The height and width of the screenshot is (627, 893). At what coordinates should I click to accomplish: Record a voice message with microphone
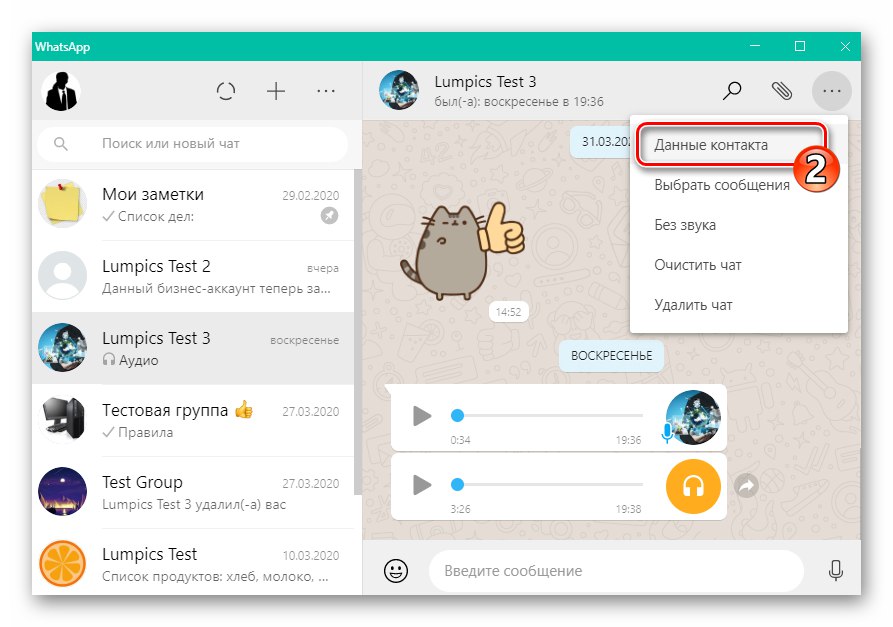[x=835, y=570]
